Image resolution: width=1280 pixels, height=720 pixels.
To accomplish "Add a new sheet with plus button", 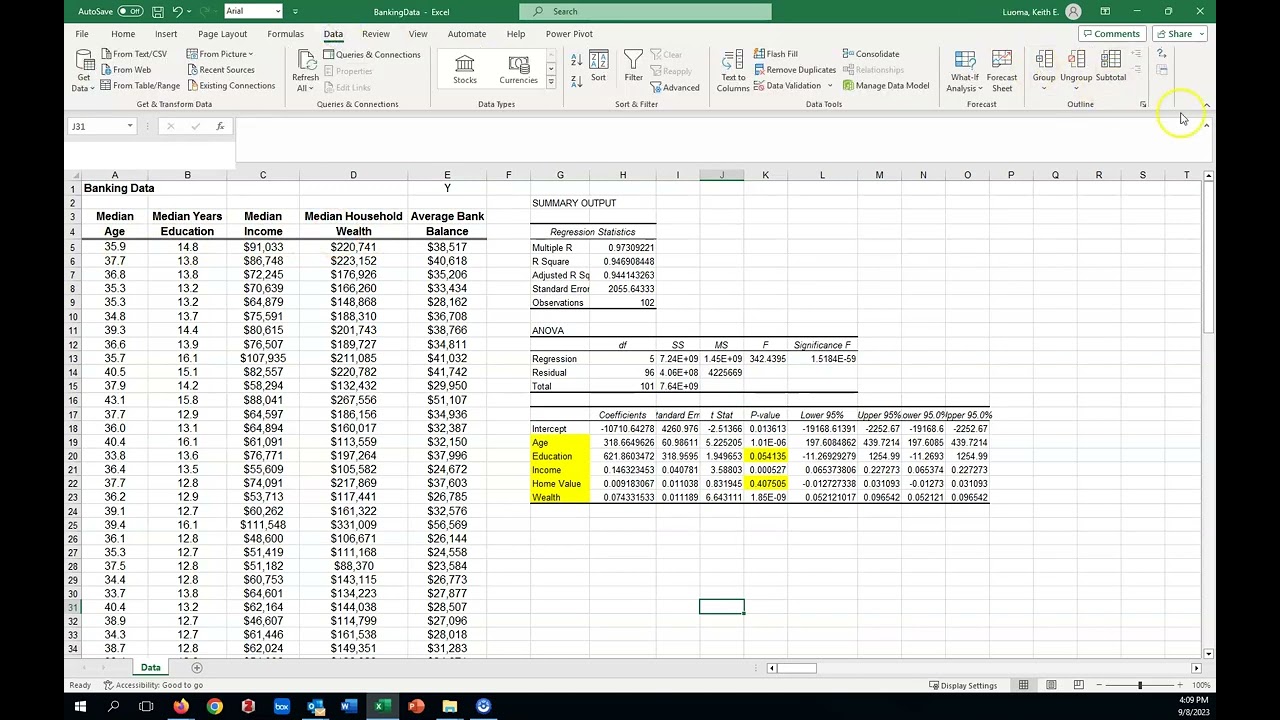I will coord(197,667).
